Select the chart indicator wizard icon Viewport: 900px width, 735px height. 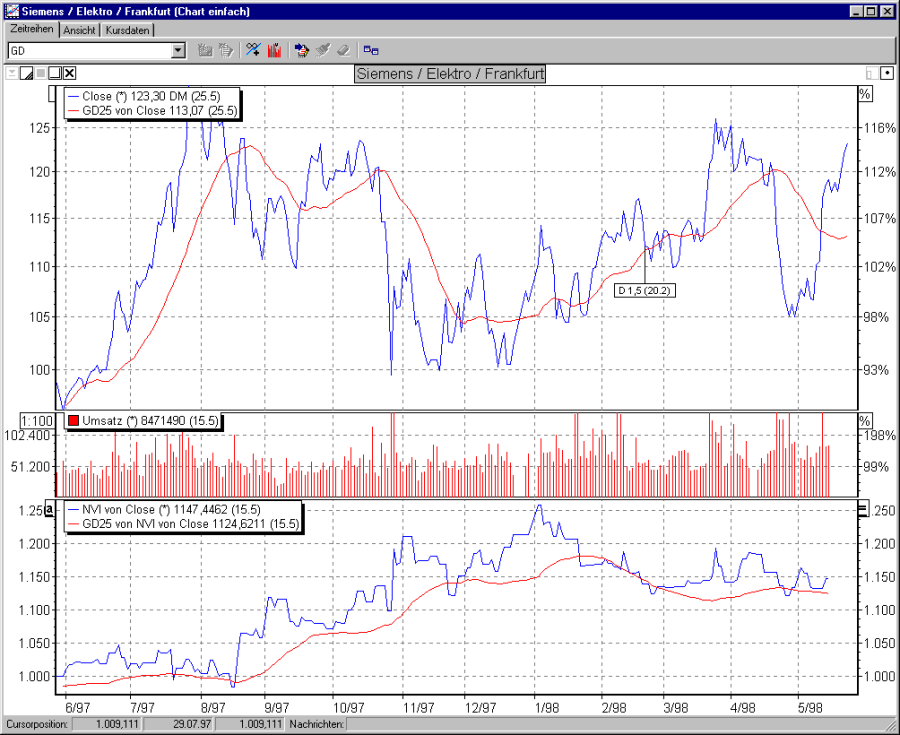(254, 50)
